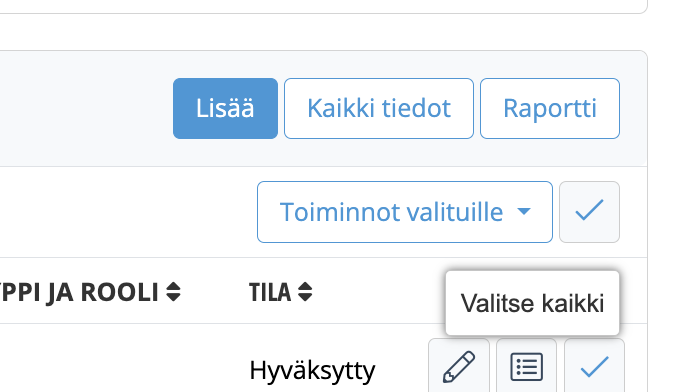Screen dimensions: 680x392
Task: Open the Raportti button
Action: pos(550,108)
